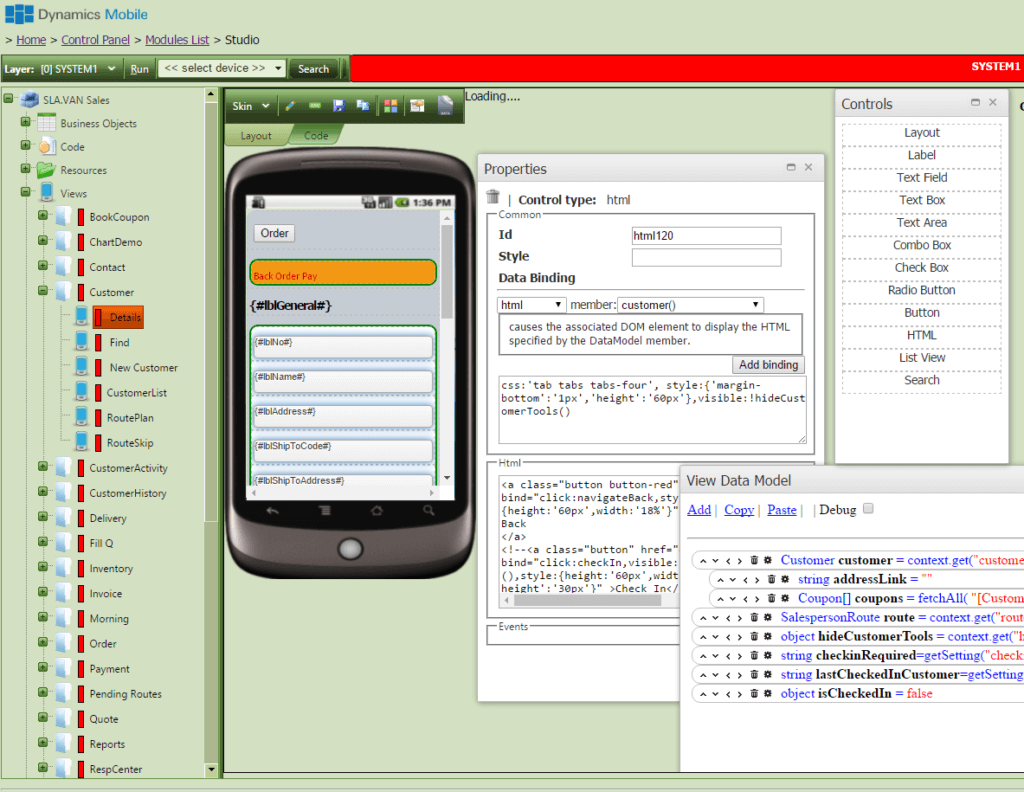Open the Control Panel breadcrumb link
This screenshot has width=1024, height=792.
(95, 40)
